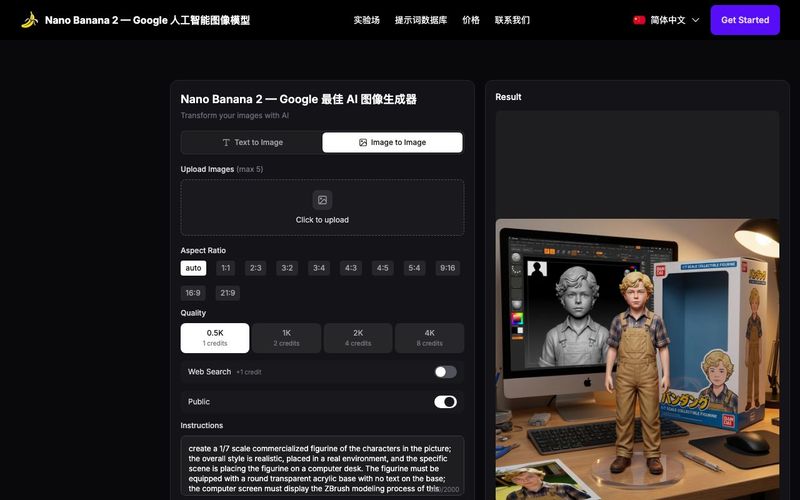Viewport: 800px width, 500px height.
Task: Select 1K quality for 2 credits
Action: coord(286,338)
